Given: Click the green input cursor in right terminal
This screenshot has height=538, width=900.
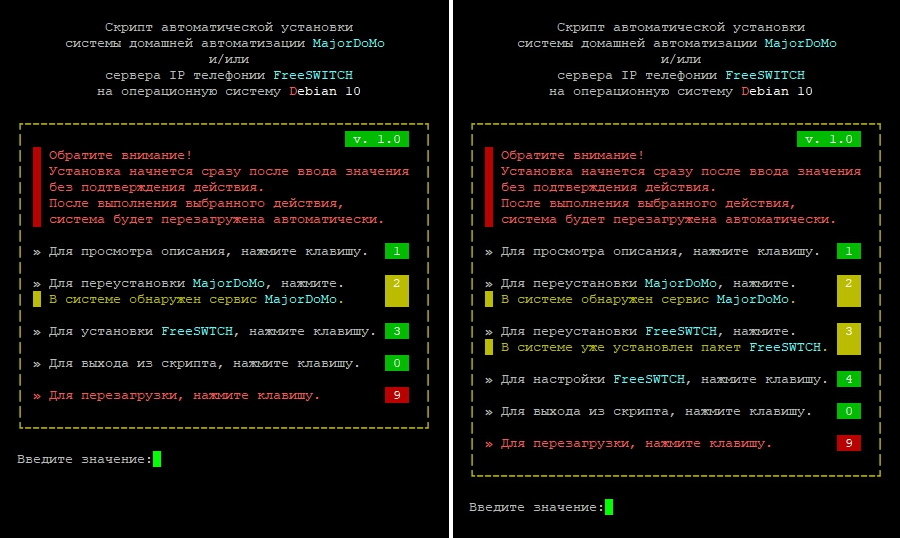Looking at the screenshot, I should pyautogui.click(x=609, y=507).
